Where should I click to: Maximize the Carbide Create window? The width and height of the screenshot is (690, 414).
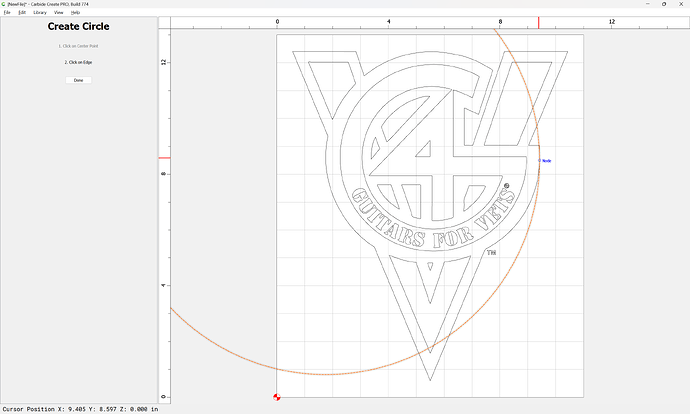click(x=664, y=4)
